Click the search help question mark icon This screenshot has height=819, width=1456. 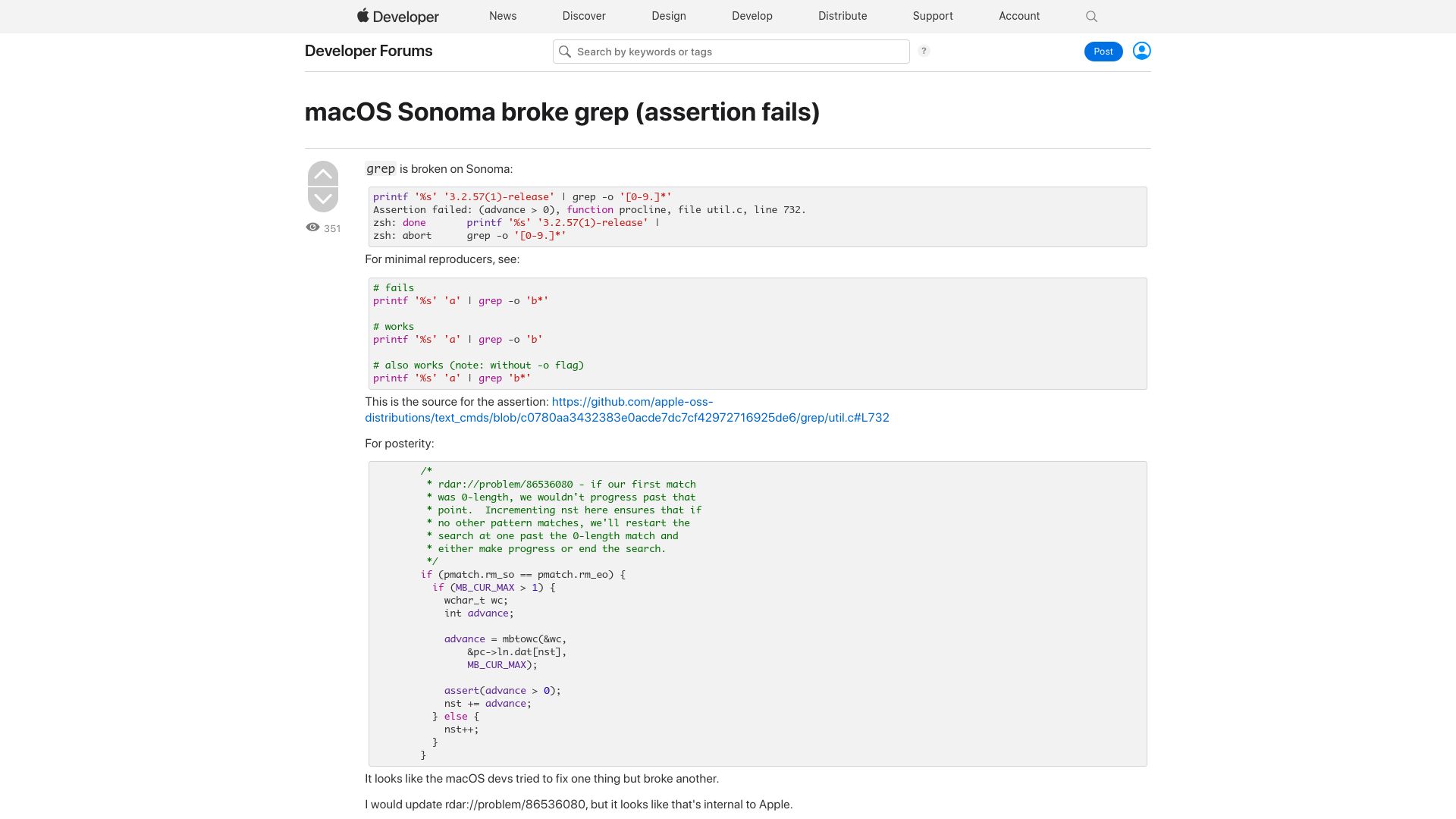point(924,51)
